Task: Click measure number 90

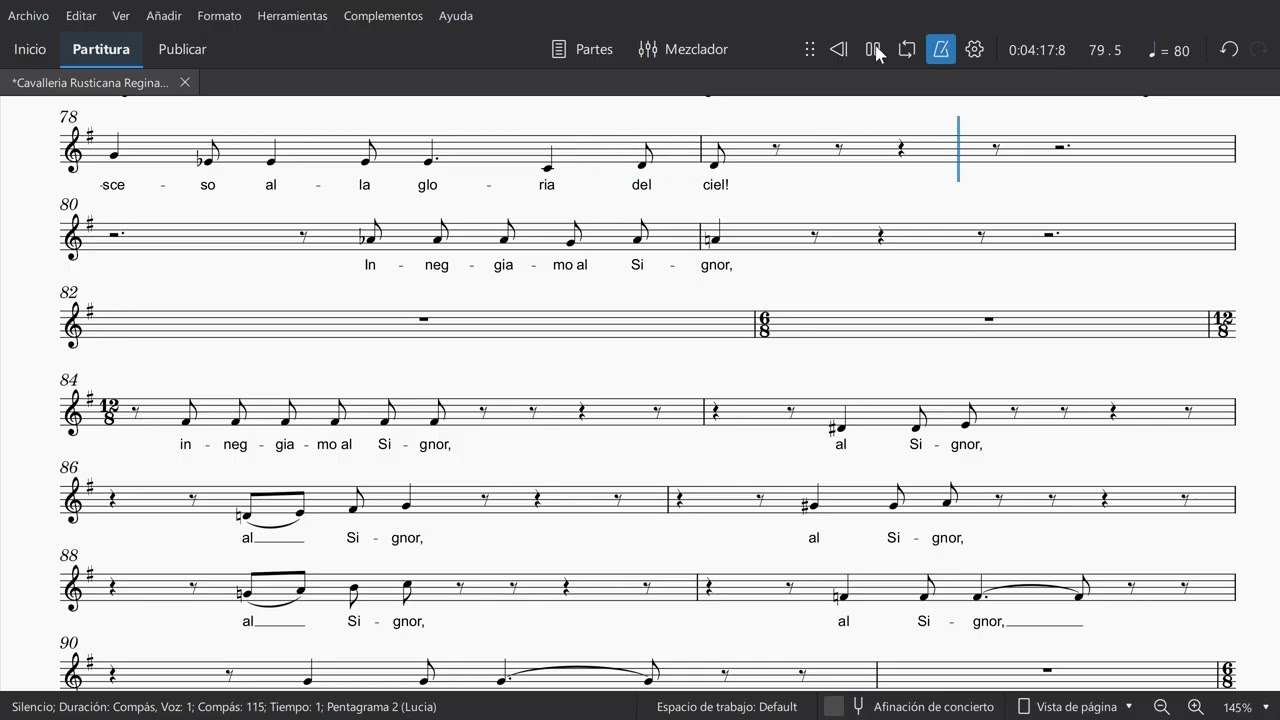Action: [x=69, y=644]
